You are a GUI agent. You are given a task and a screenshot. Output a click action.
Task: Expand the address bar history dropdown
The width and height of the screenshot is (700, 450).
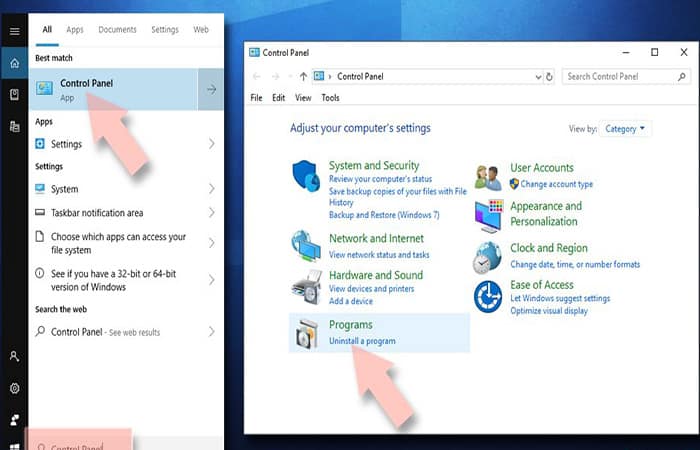538,77
